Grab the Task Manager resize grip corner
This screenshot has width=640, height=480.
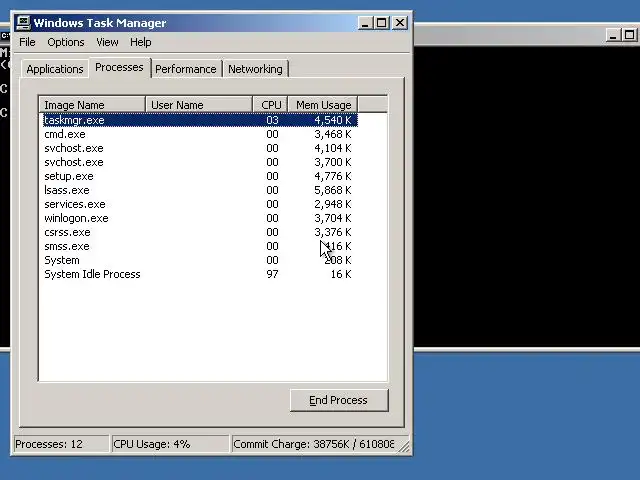(404, 447)
